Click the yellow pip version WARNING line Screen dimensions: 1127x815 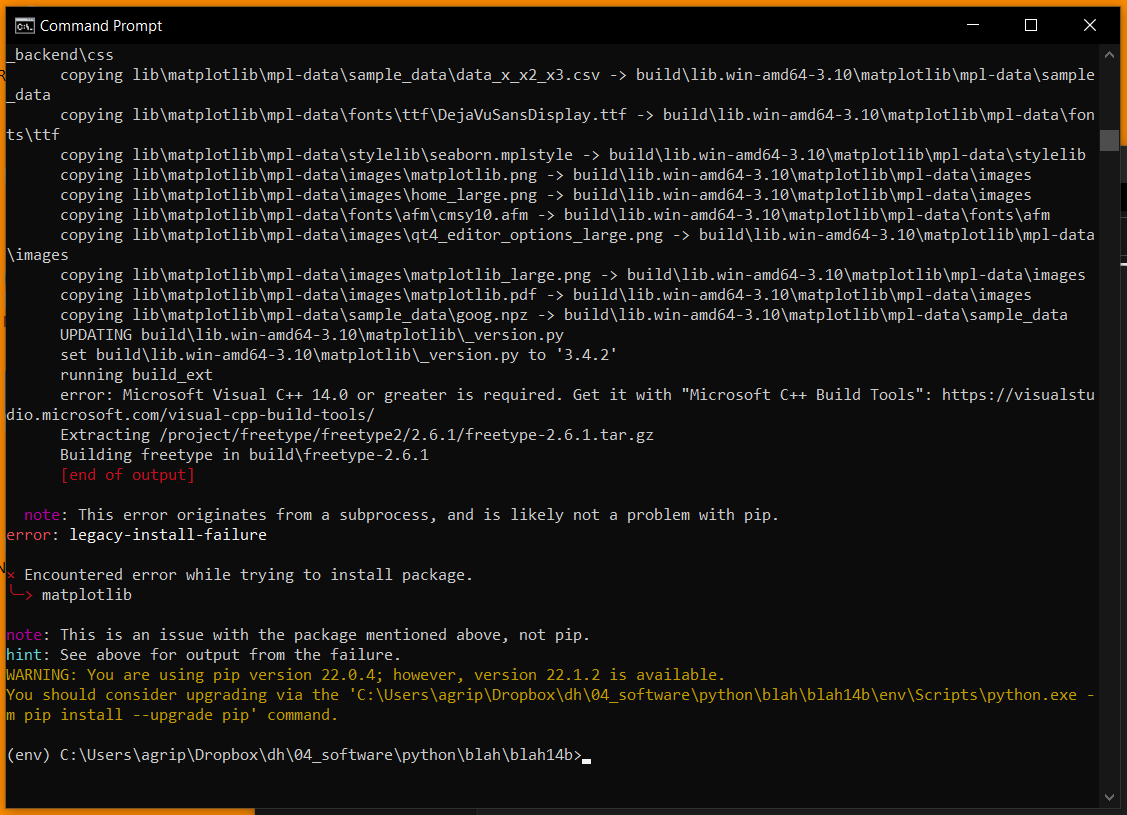tap(365, 675)
